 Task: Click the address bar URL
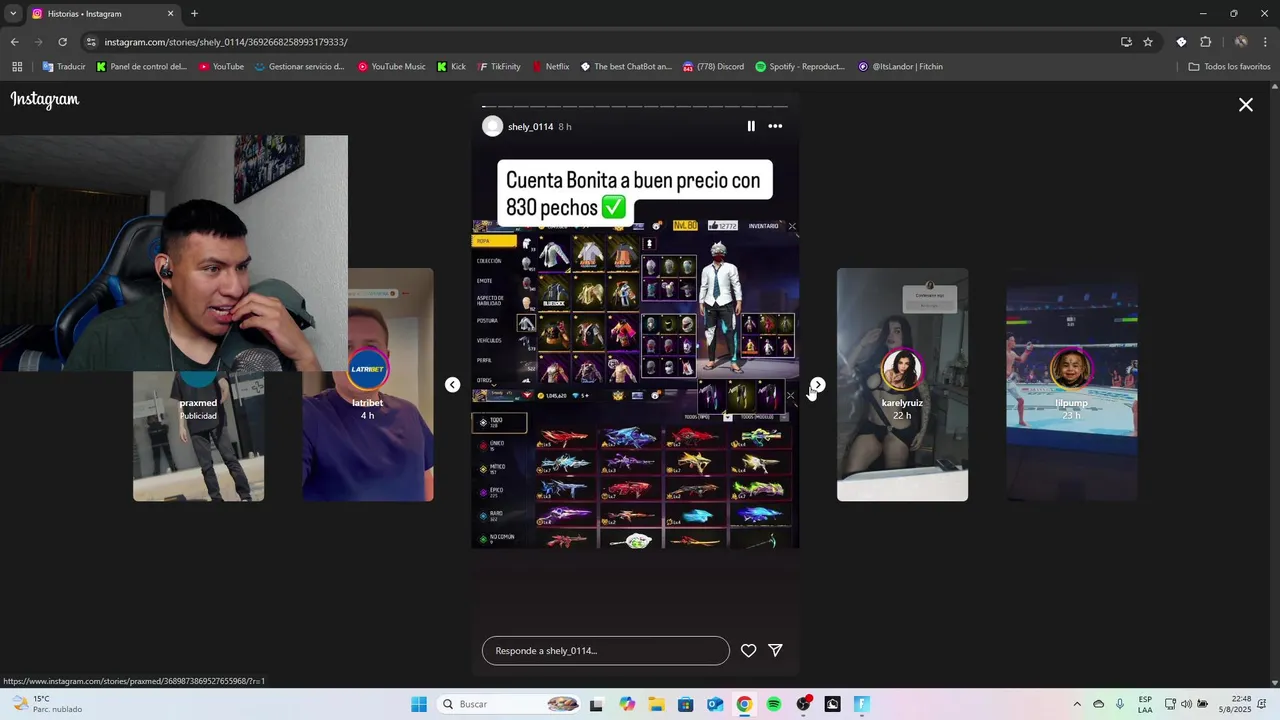click(x=226, y=42)
